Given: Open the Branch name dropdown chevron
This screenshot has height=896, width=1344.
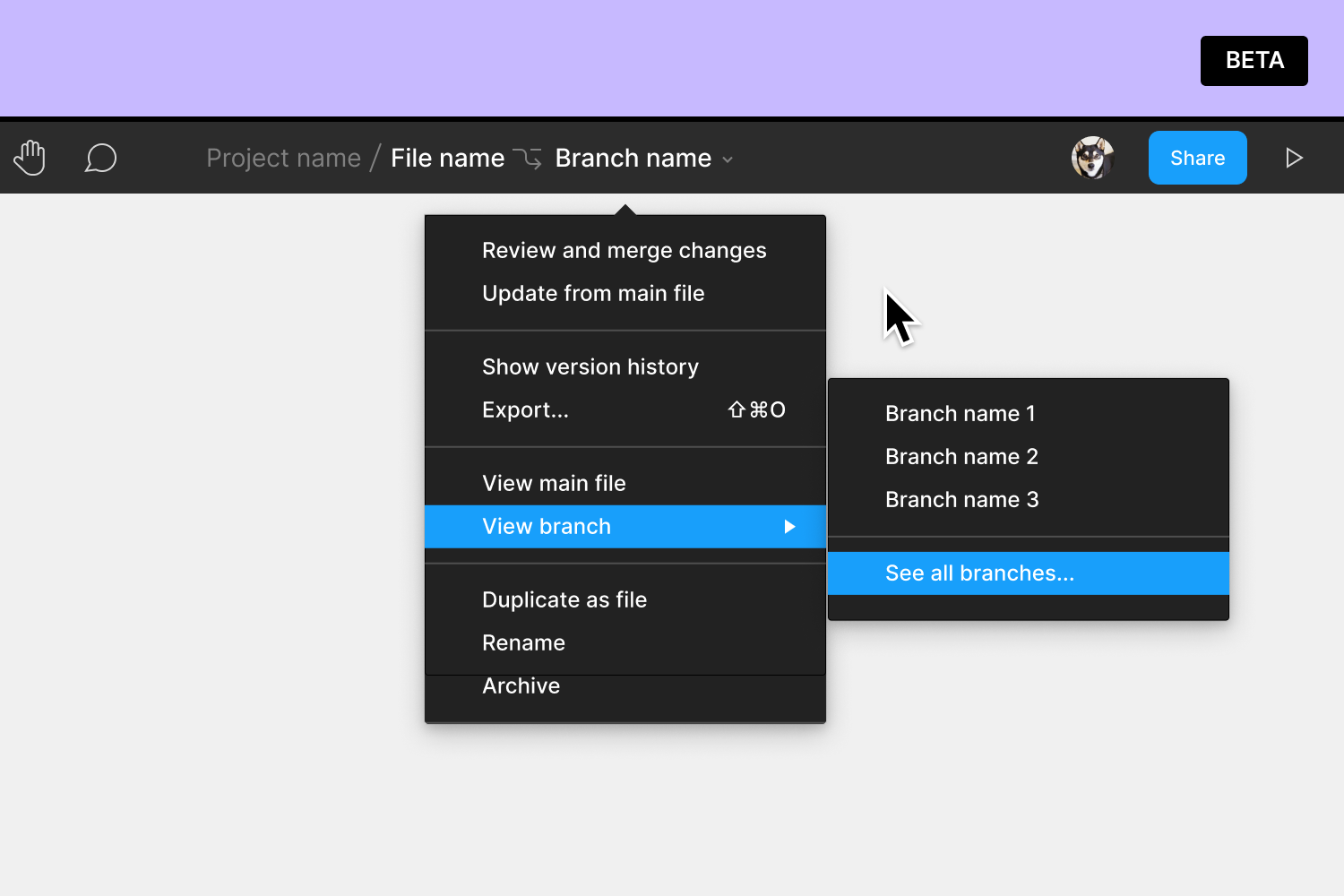Looking at the screenshot, I should pos(726,159).
